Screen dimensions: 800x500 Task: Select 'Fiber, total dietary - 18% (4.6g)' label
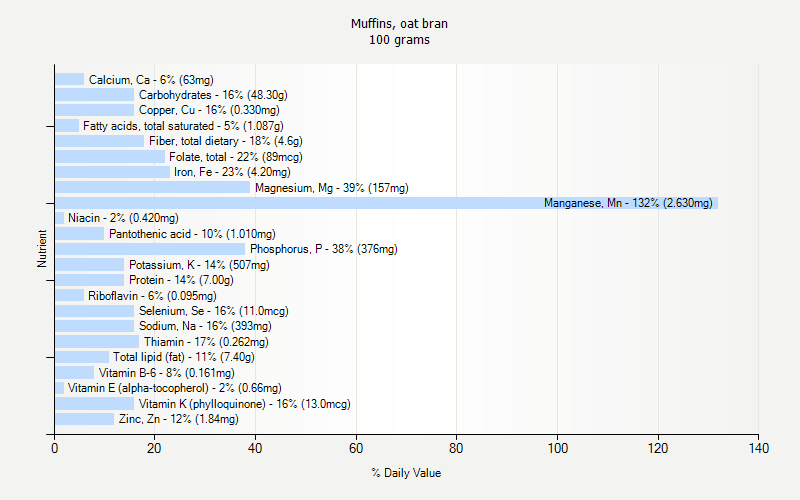[226, 141]
